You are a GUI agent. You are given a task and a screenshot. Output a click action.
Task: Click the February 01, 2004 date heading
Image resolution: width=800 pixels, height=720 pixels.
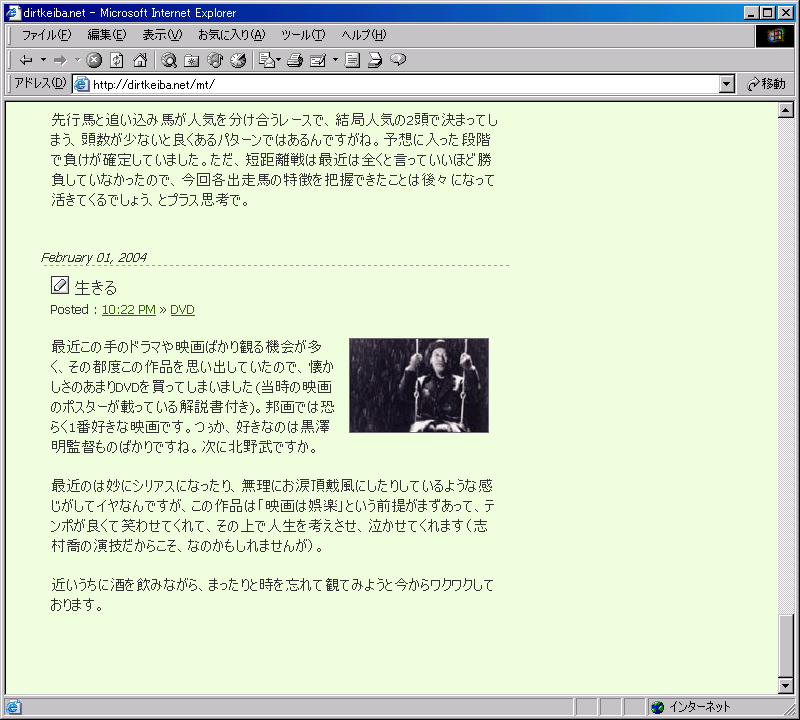pyautogui.click(x=94, y=257)
